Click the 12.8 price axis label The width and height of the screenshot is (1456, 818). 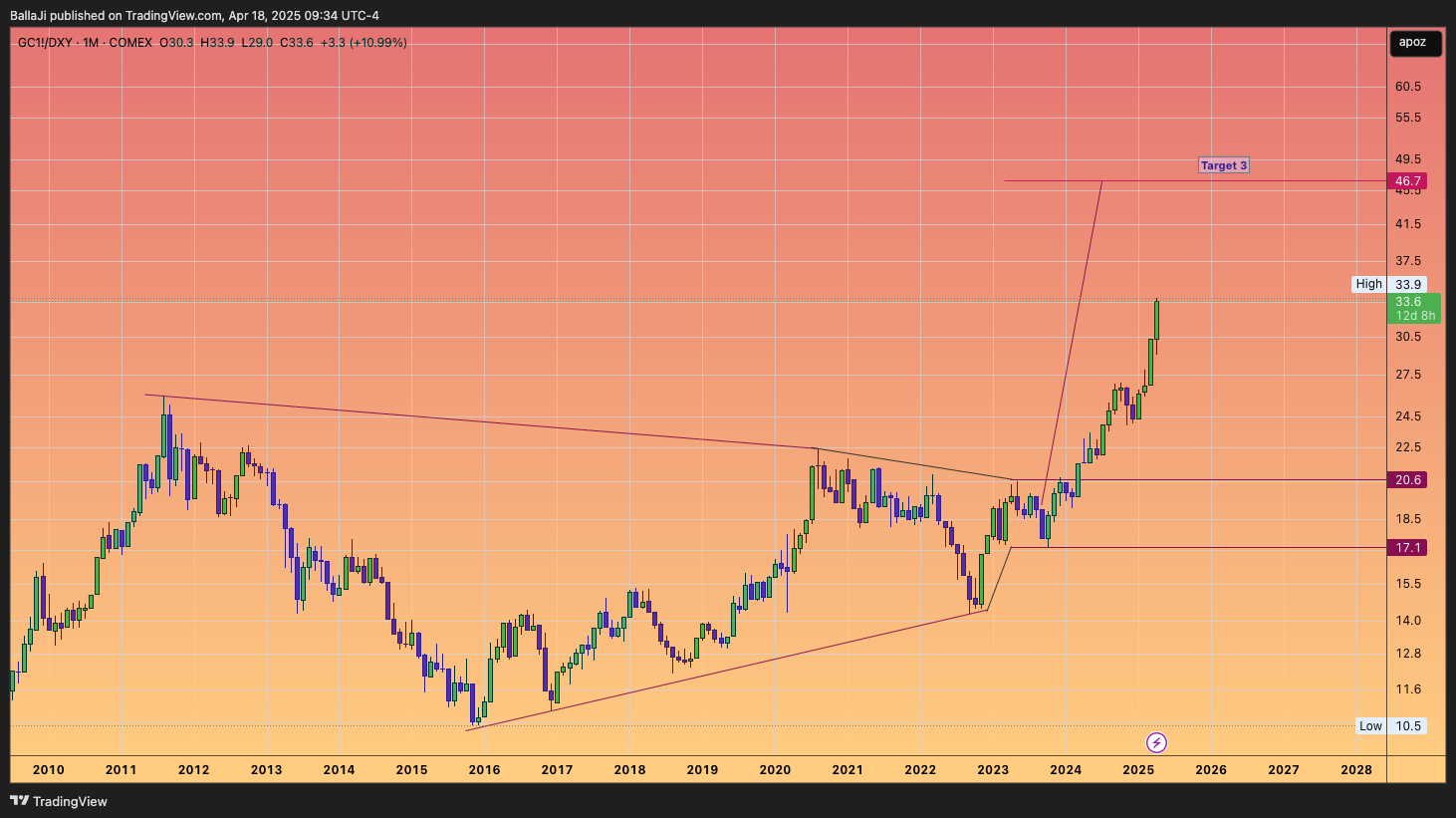tap(1407, 654)
